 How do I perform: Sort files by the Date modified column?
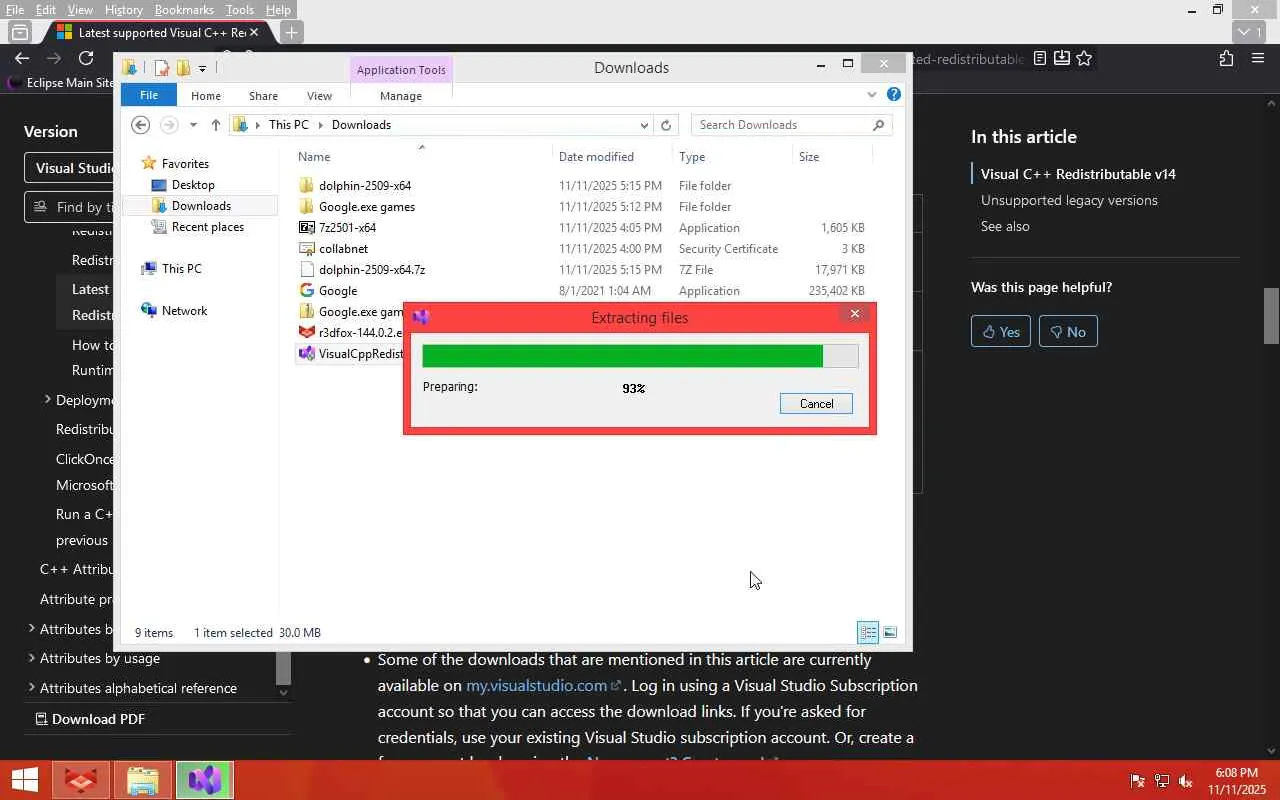tap(596, 157)
